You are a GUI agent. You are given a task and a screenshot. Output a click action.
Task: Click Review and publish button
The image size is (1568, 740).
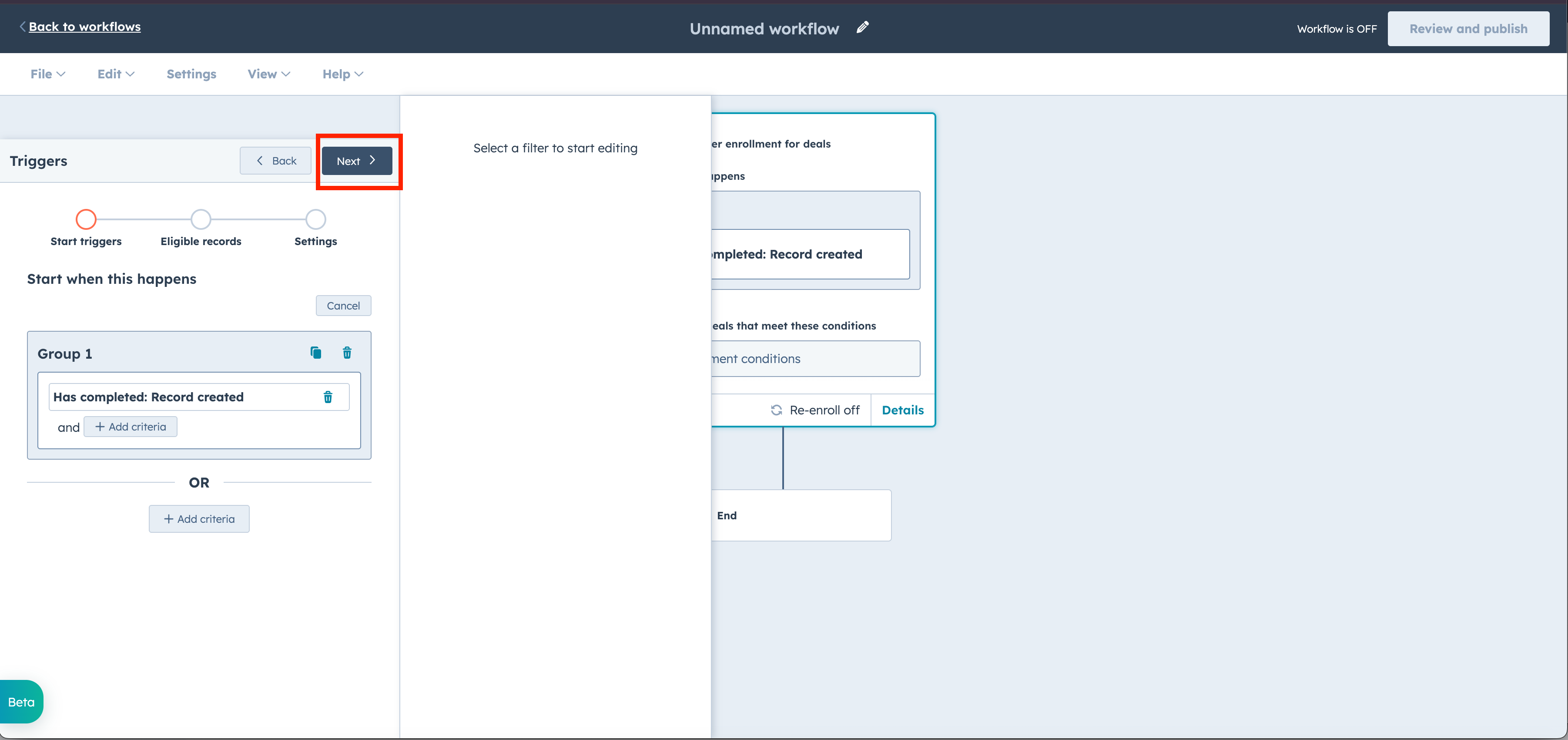coord(1468,29)
